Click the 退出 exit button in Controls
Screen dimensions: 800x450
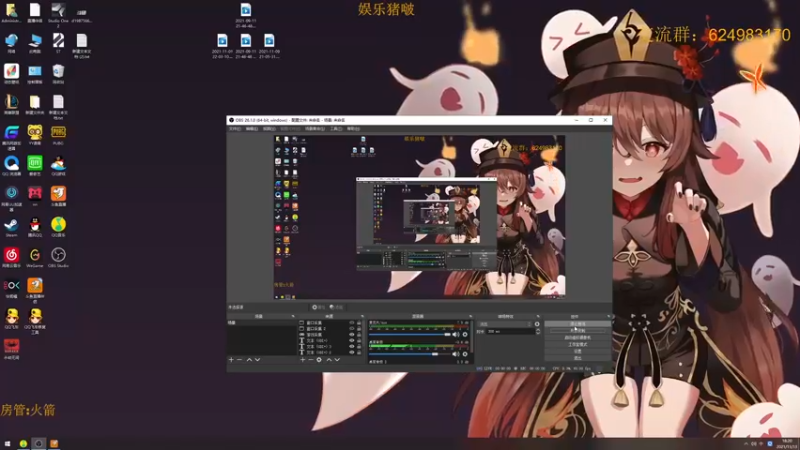pos(577,358)
